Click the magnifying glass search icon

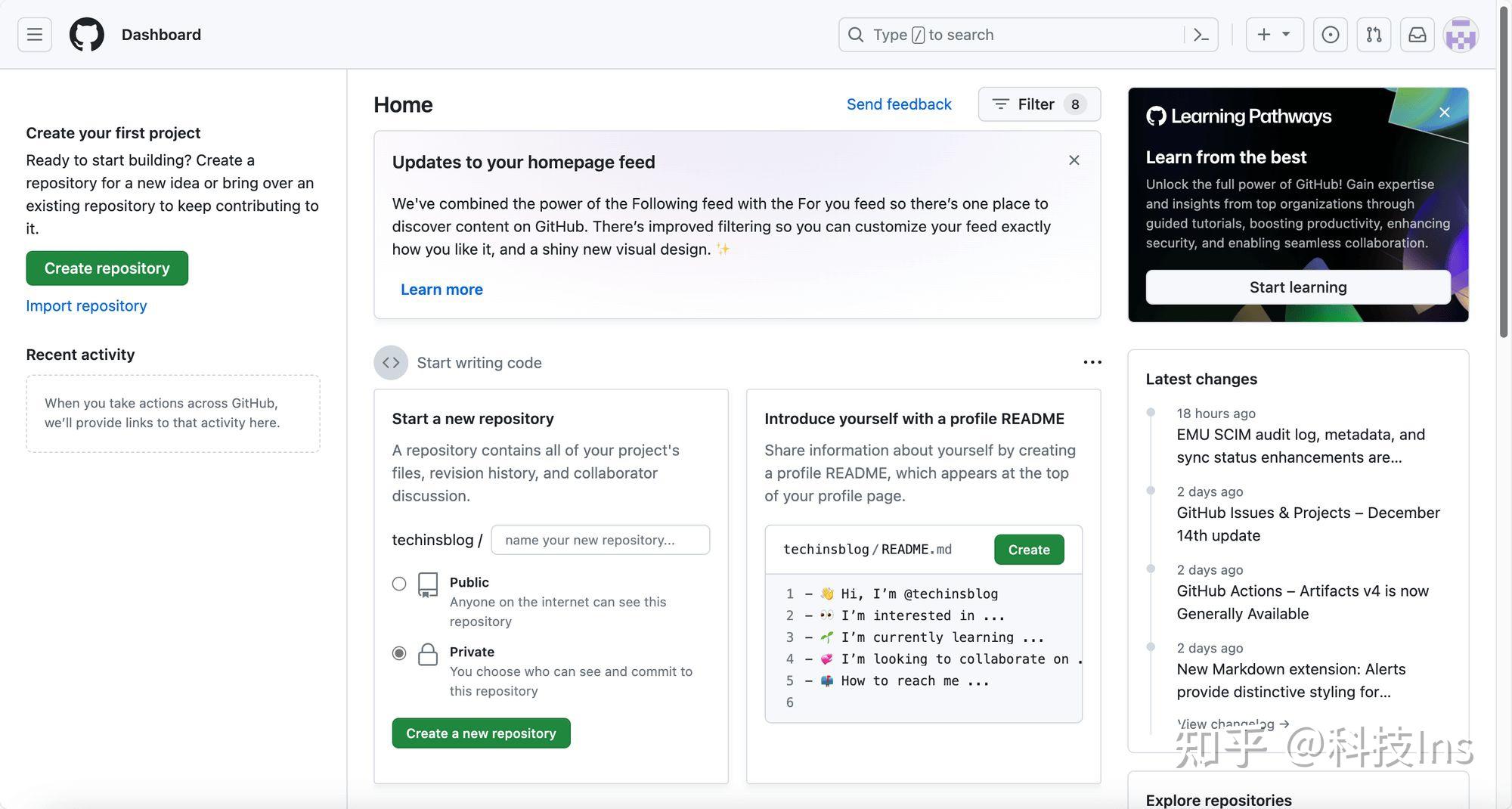pyautogui.click(x=855, y=34)
